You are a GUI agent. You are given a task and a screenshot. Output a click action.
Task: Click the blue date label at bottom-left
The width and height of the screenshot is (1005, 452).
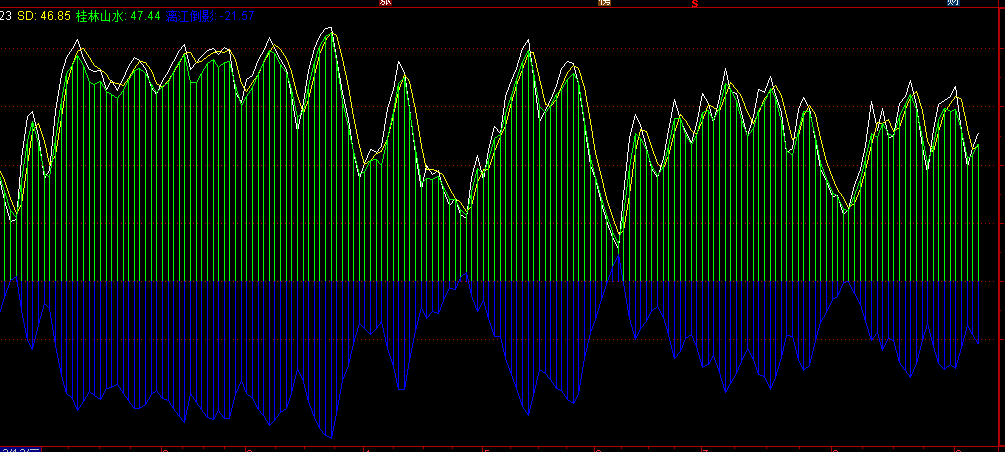coord(20,449)
